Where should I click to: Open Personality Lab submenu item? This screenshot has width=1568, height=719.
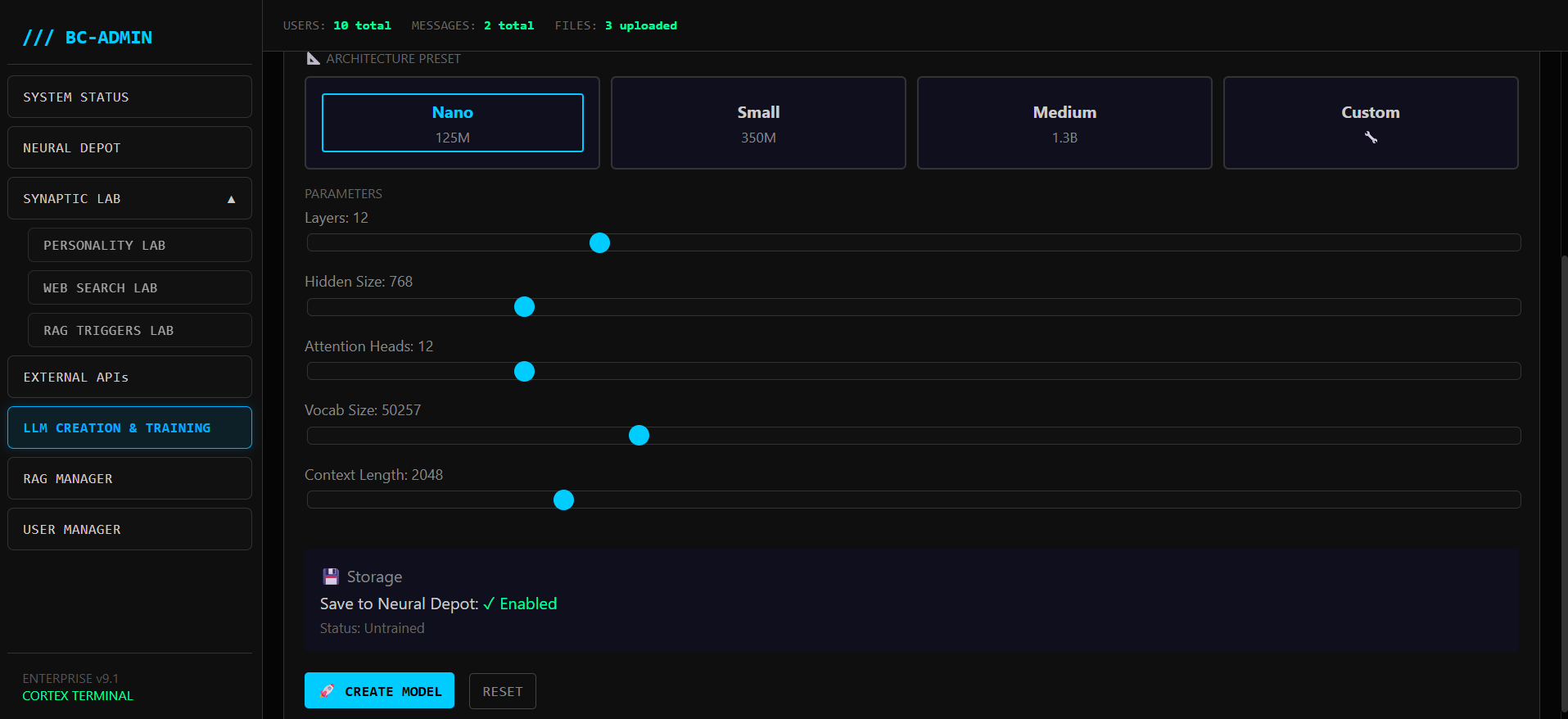139,245
